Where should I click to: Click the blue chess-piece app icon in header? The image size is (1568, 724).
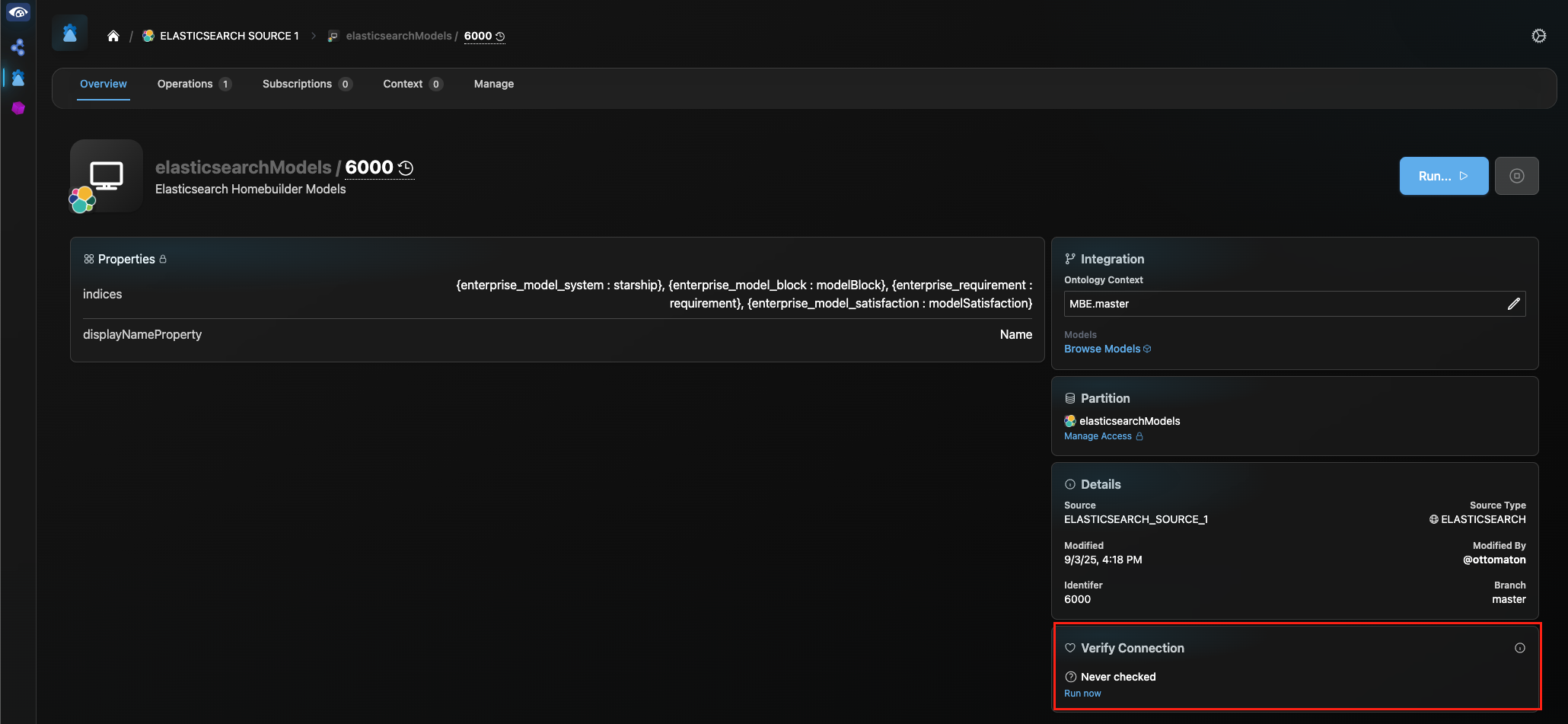point(70,33)
